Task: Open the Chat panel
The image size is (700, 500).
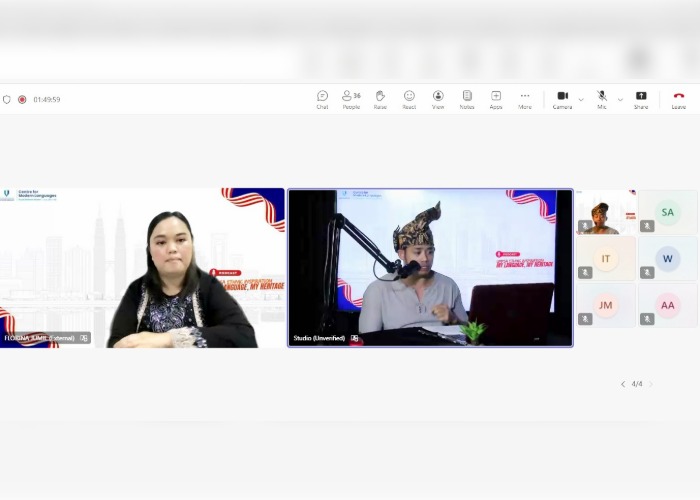Action: tap(322, 97)
